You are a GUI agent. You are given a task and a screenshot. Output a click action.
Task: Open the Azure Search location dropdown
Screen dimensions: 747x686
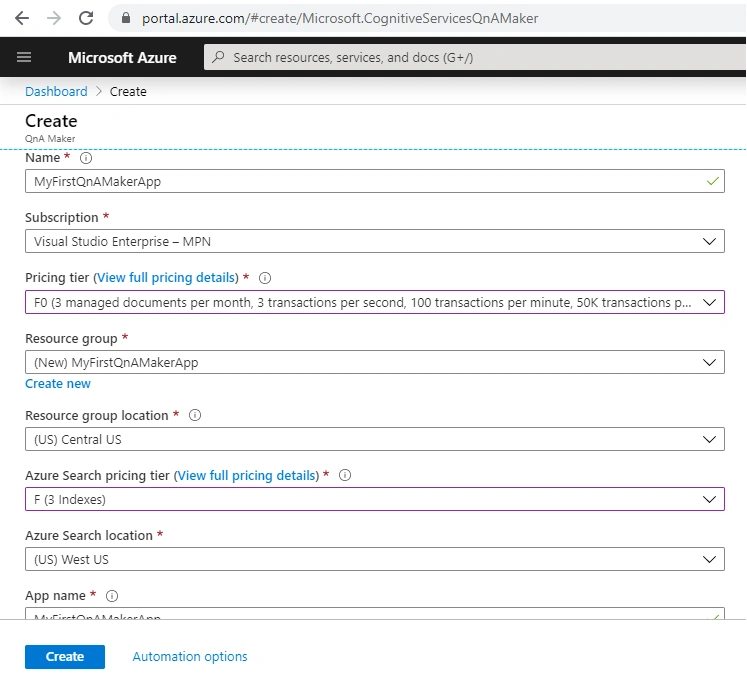point(374,559)
